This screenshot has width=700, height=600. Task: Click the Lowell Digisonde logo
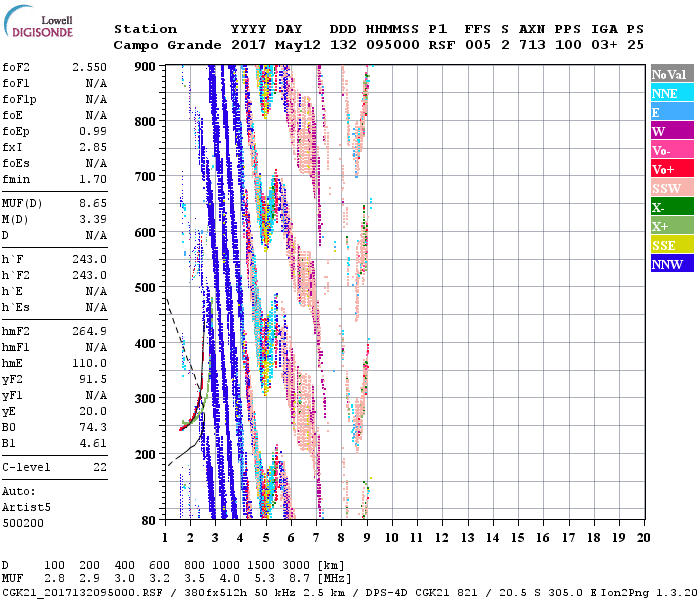click(x=38, y=21)
